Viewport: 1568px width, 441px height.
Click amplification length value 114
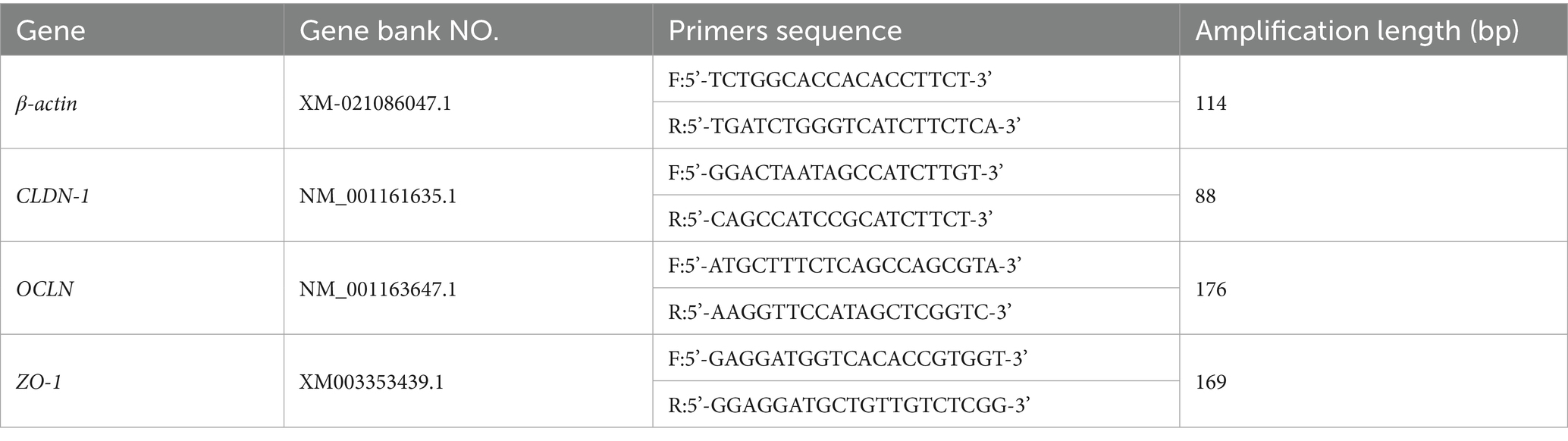pyautogui.click(x=1211, y=103)
